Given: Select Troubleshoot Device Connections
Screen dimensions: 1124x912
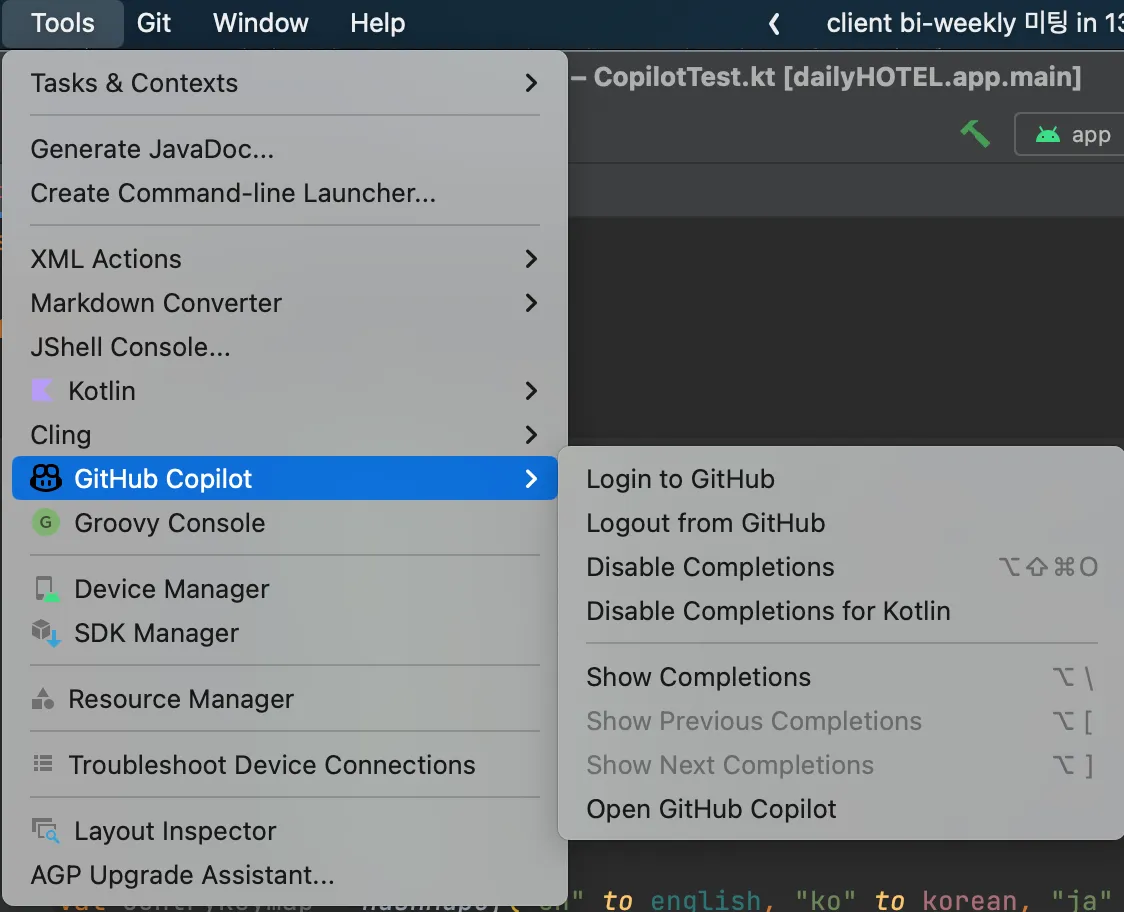Looking at the screenshot, I should 285,765.
